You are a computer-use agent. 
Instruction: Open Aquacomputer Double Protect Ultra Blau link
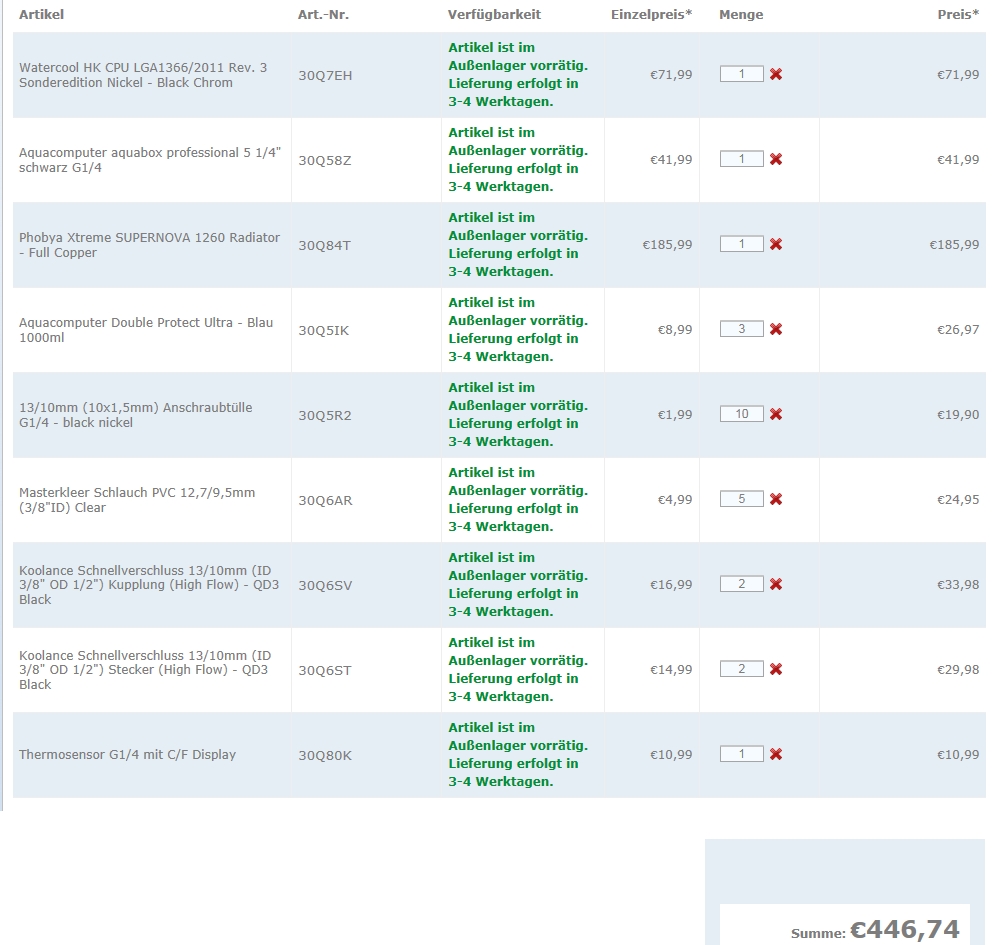click(x=146, y=330)
